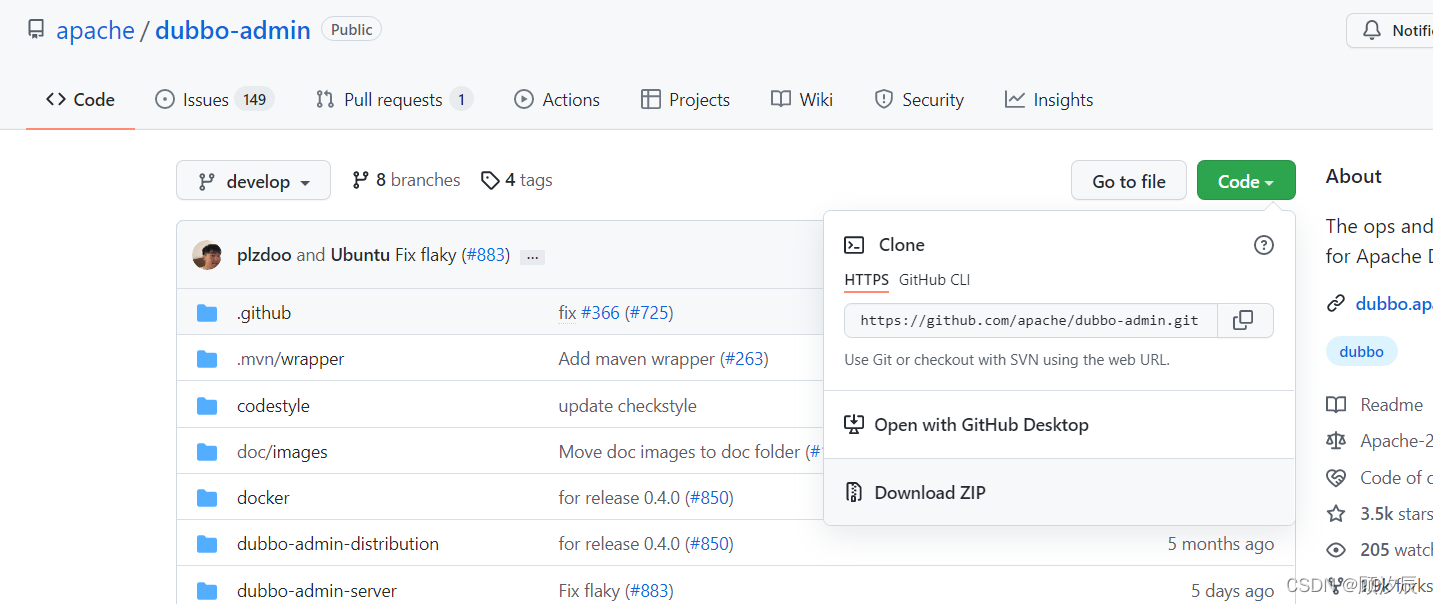Screen dimensions: 1433x604
Task: Open the docker folder
Action: point(263,498)
